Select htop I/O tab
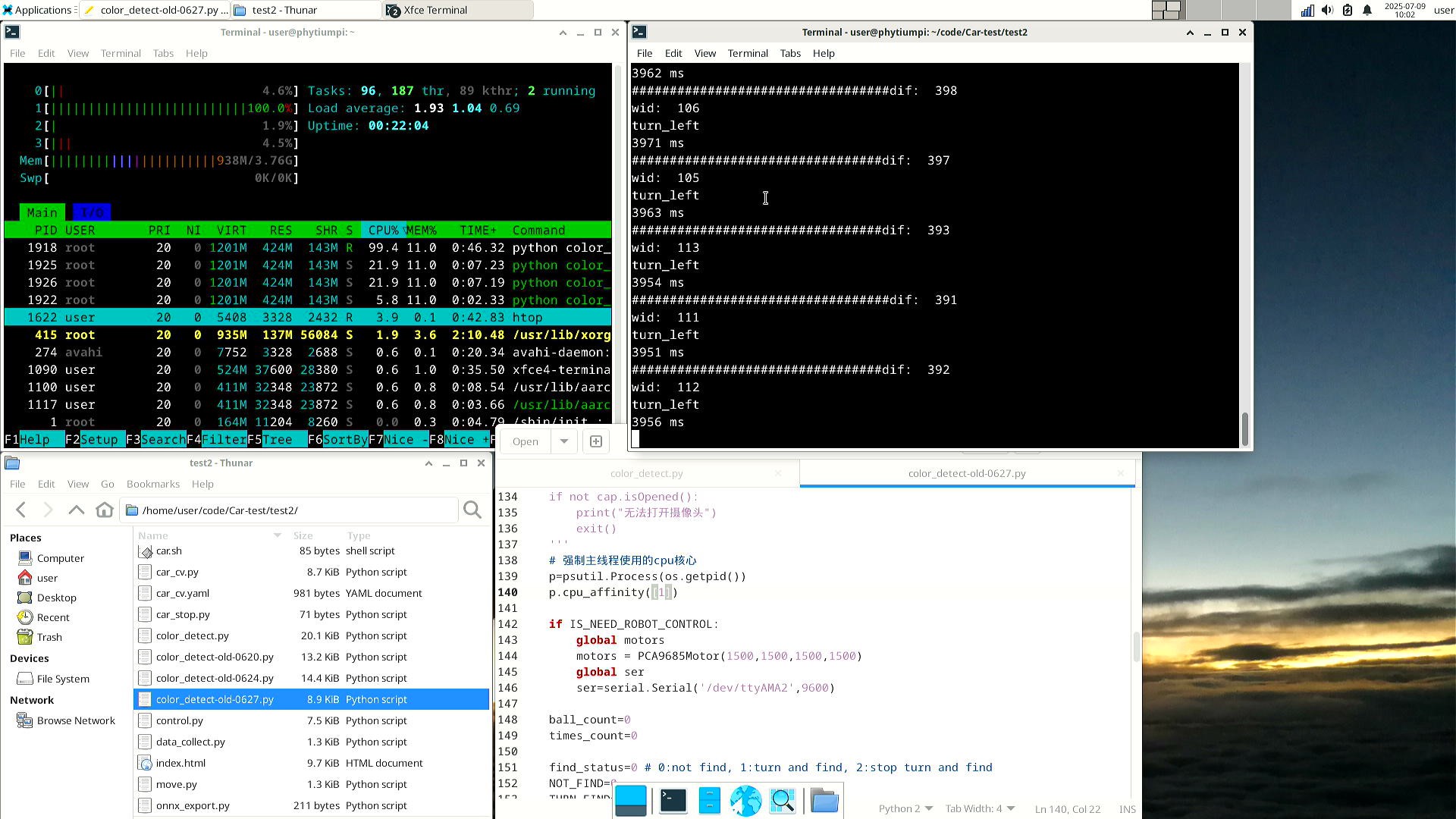This screenshot has height=819, width=1456. (x=92, y=213)
